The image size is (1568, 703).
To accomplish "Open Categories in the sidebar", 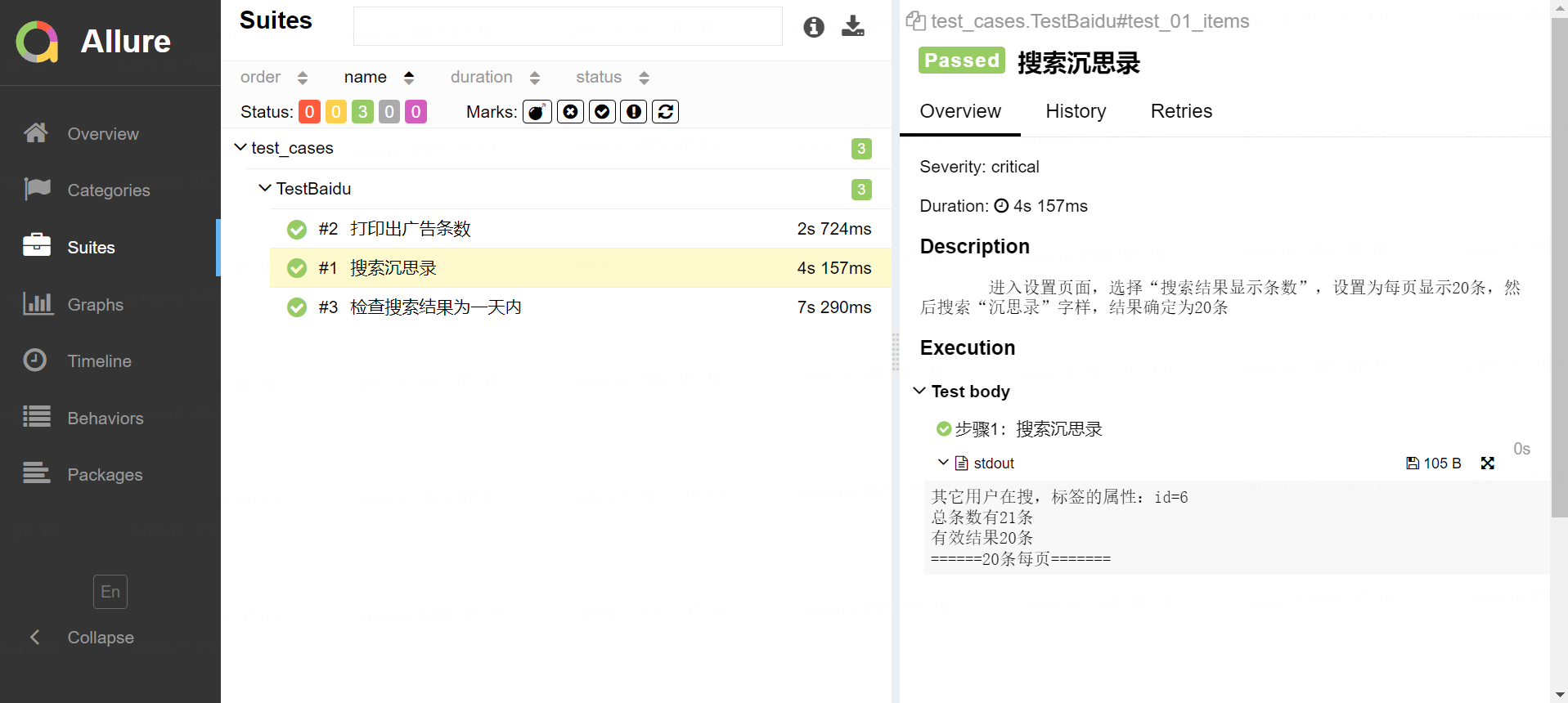I will [109, 190].
